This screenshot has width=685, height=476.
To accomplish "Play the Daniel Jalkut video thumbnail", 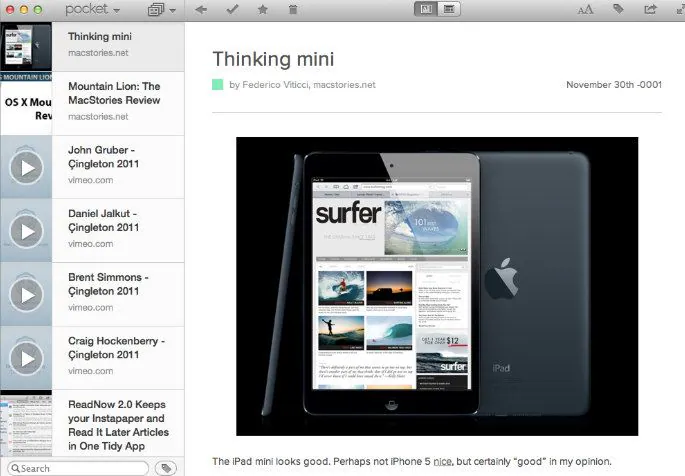I will pos(26,231).
